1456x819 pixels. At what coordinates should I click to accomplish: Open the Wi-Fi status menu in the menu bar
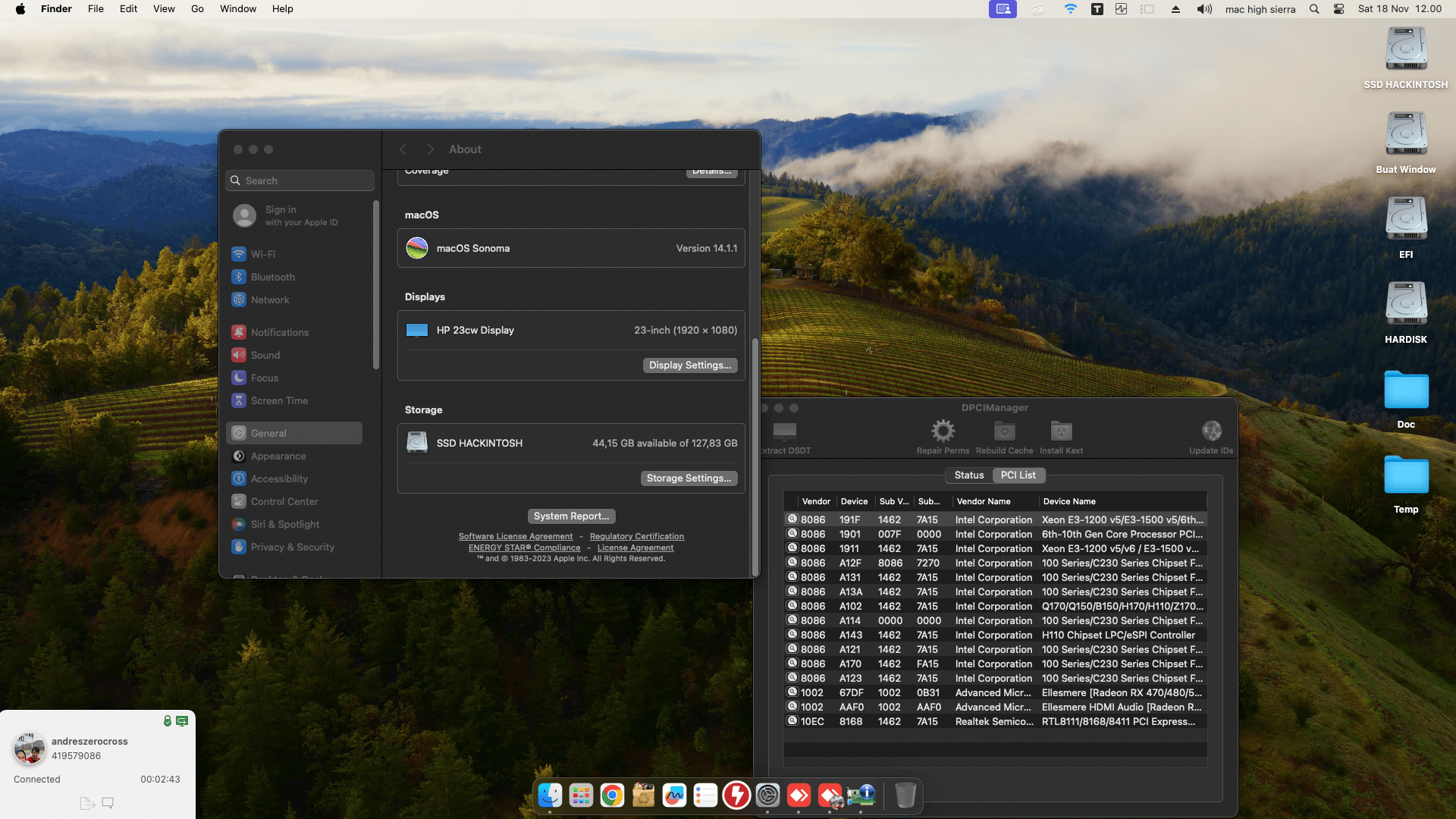tap(1070, 9)
